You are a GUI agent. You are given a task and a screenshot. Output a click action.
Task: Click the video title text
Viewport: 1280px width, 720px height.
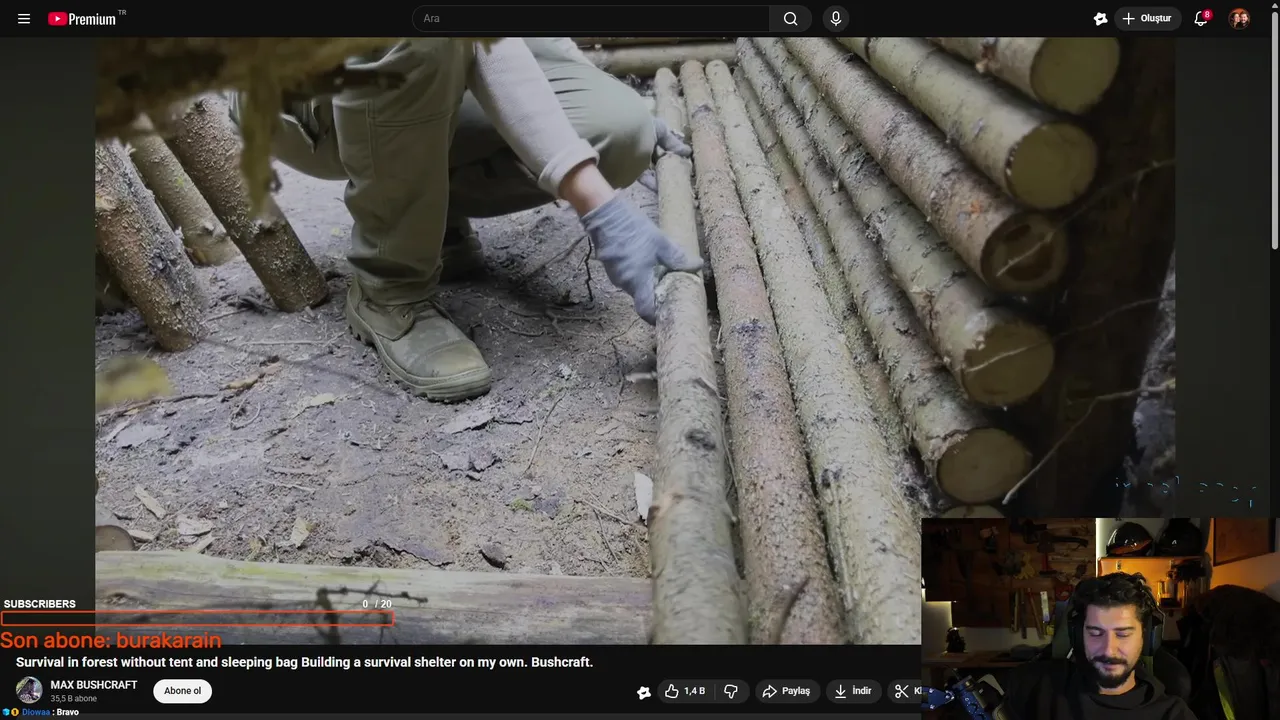coord(304,662)
